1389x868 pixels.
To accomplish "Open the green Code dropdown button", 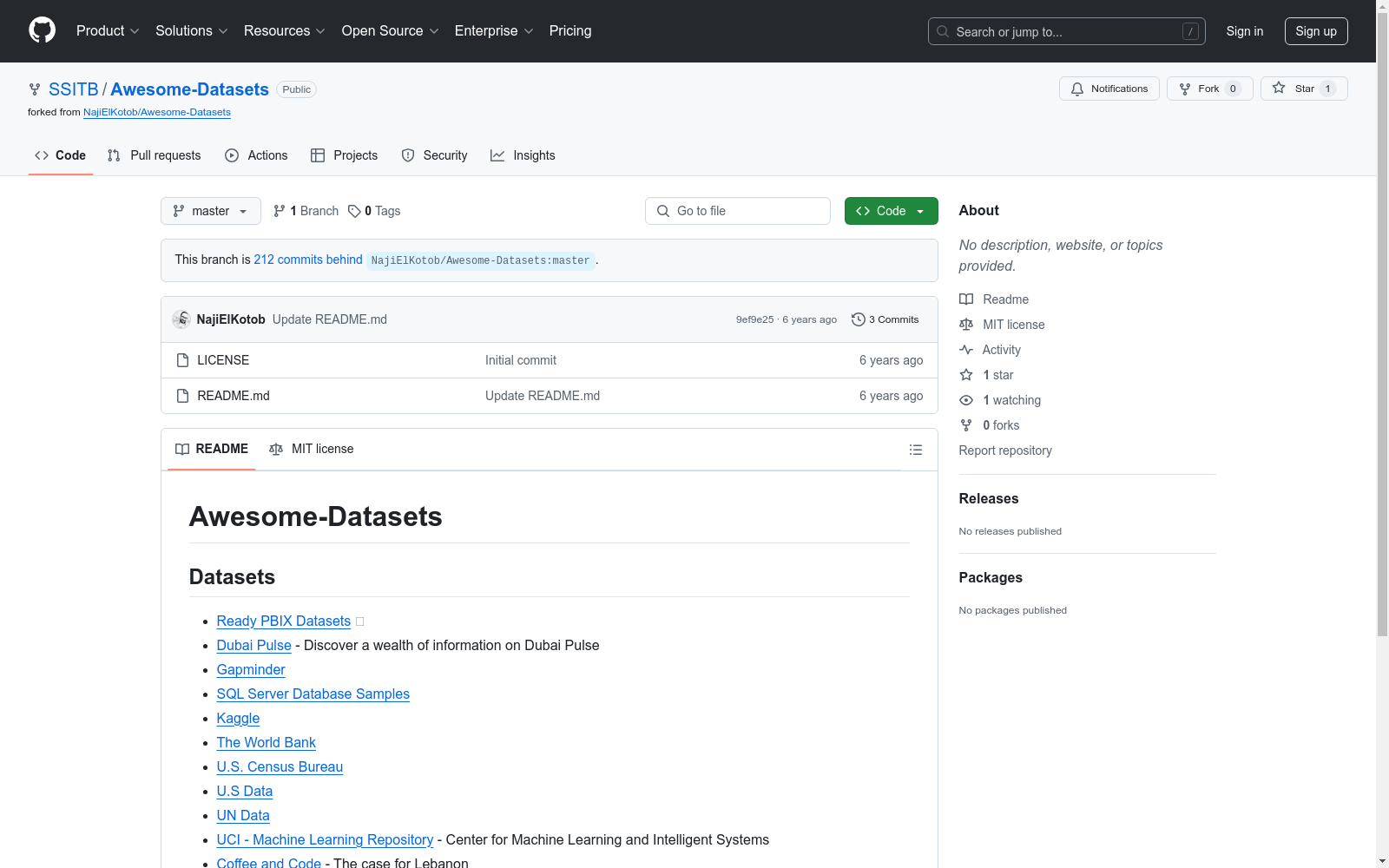I will (x=892, y=211).
